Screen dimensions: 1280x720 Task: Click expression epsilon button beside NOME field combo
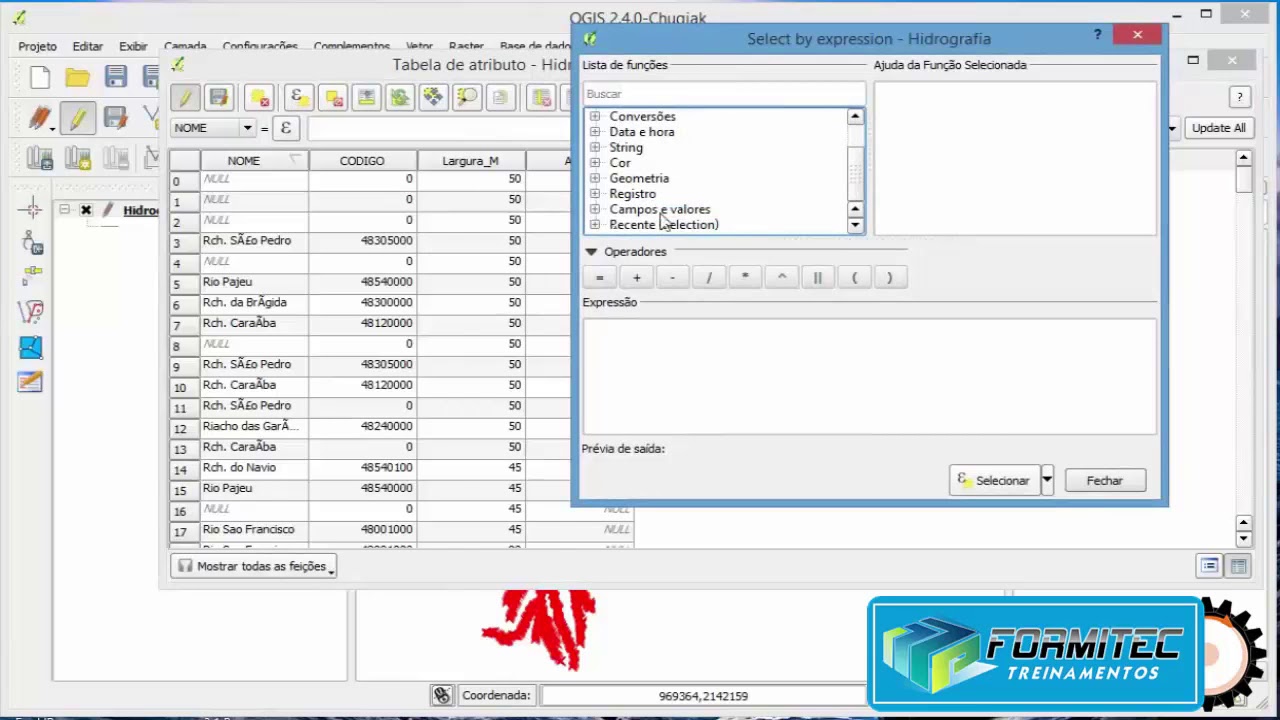pyautogui.click(x=286, y=128)
